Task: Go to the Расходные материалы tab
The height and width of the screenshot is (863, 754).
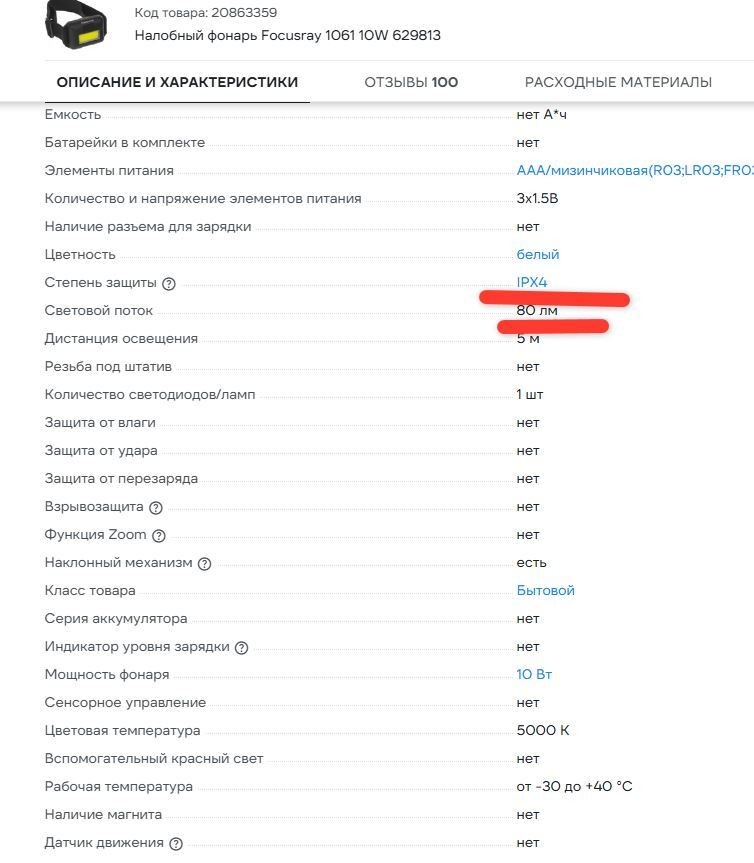Action: point(618,82)
